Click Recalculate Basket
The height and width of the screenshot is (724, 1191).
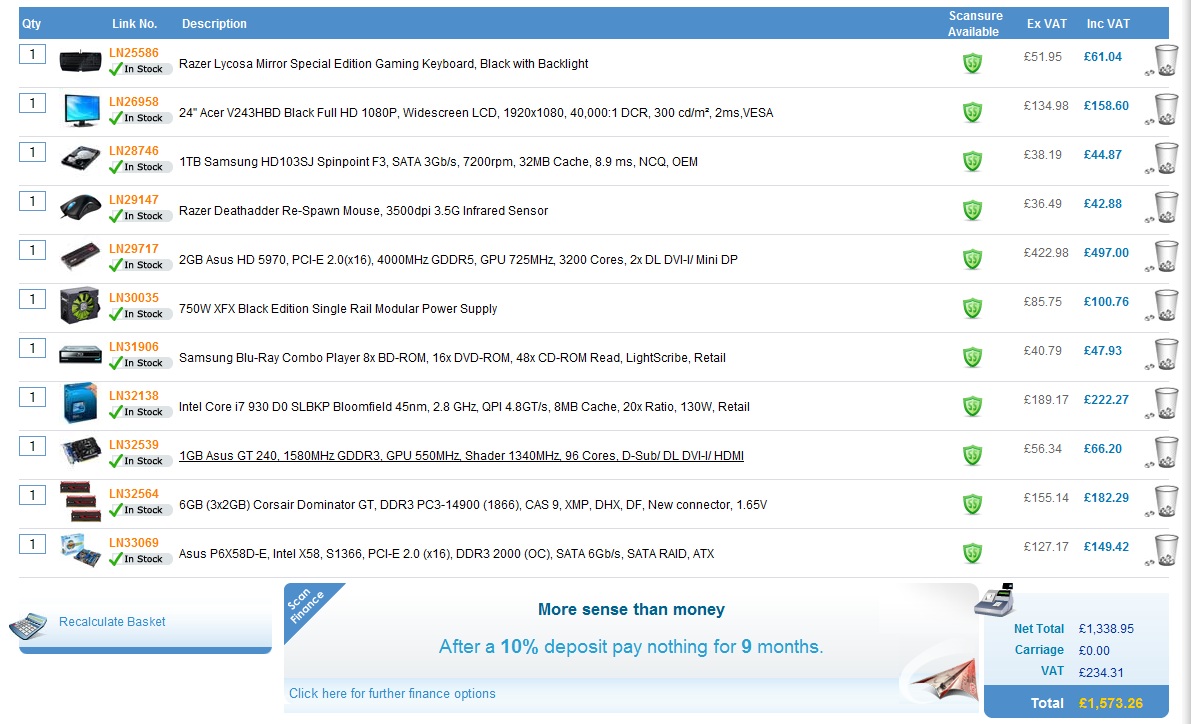[112, 622]
